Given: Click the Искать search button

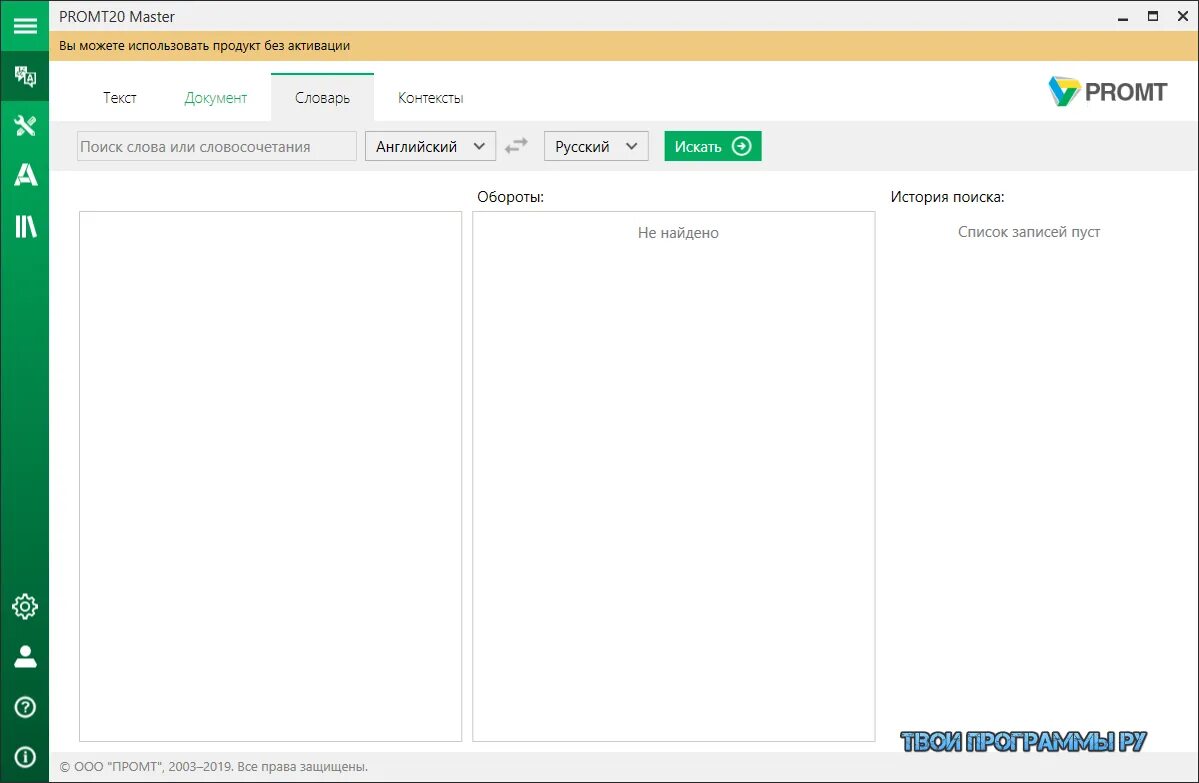Looking at the screenshot, I should 713,146.
